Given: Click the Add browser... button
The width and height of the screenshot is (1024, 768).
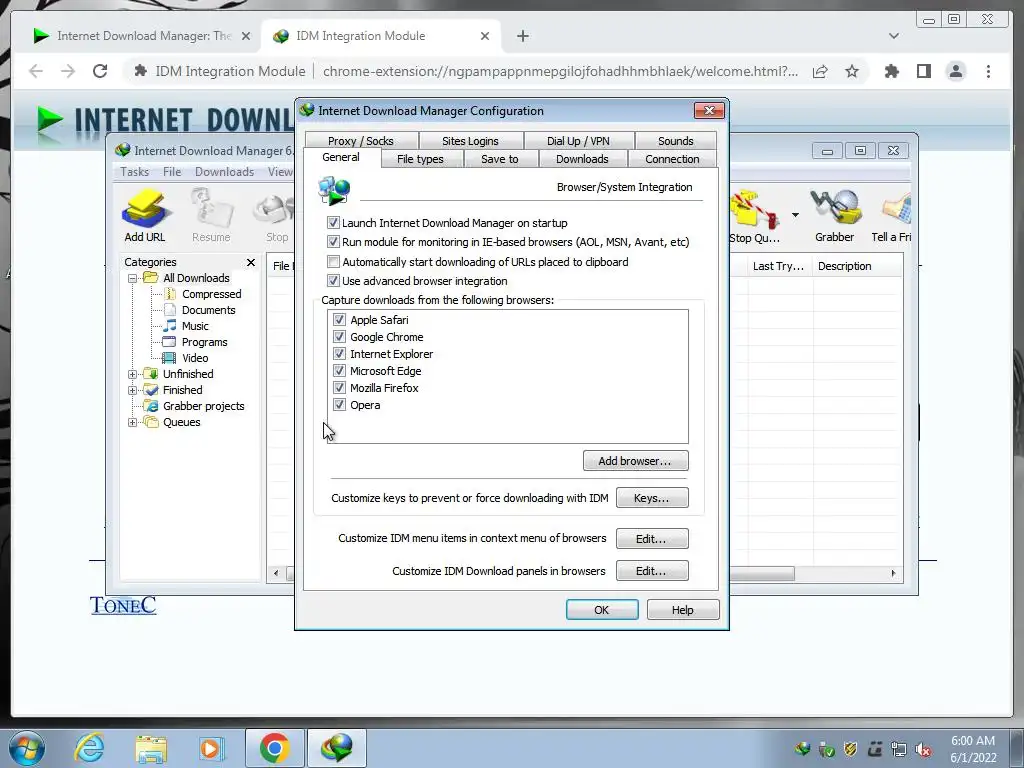Looking at the screenshot, I should click(x=635, y=460).
